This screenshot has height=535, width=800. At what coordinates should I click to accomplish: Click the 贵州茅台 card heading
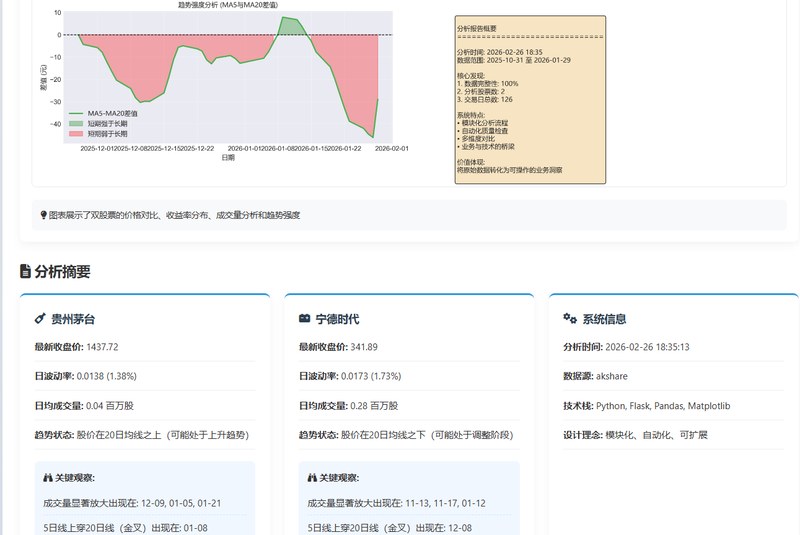(x=73, y=319)
